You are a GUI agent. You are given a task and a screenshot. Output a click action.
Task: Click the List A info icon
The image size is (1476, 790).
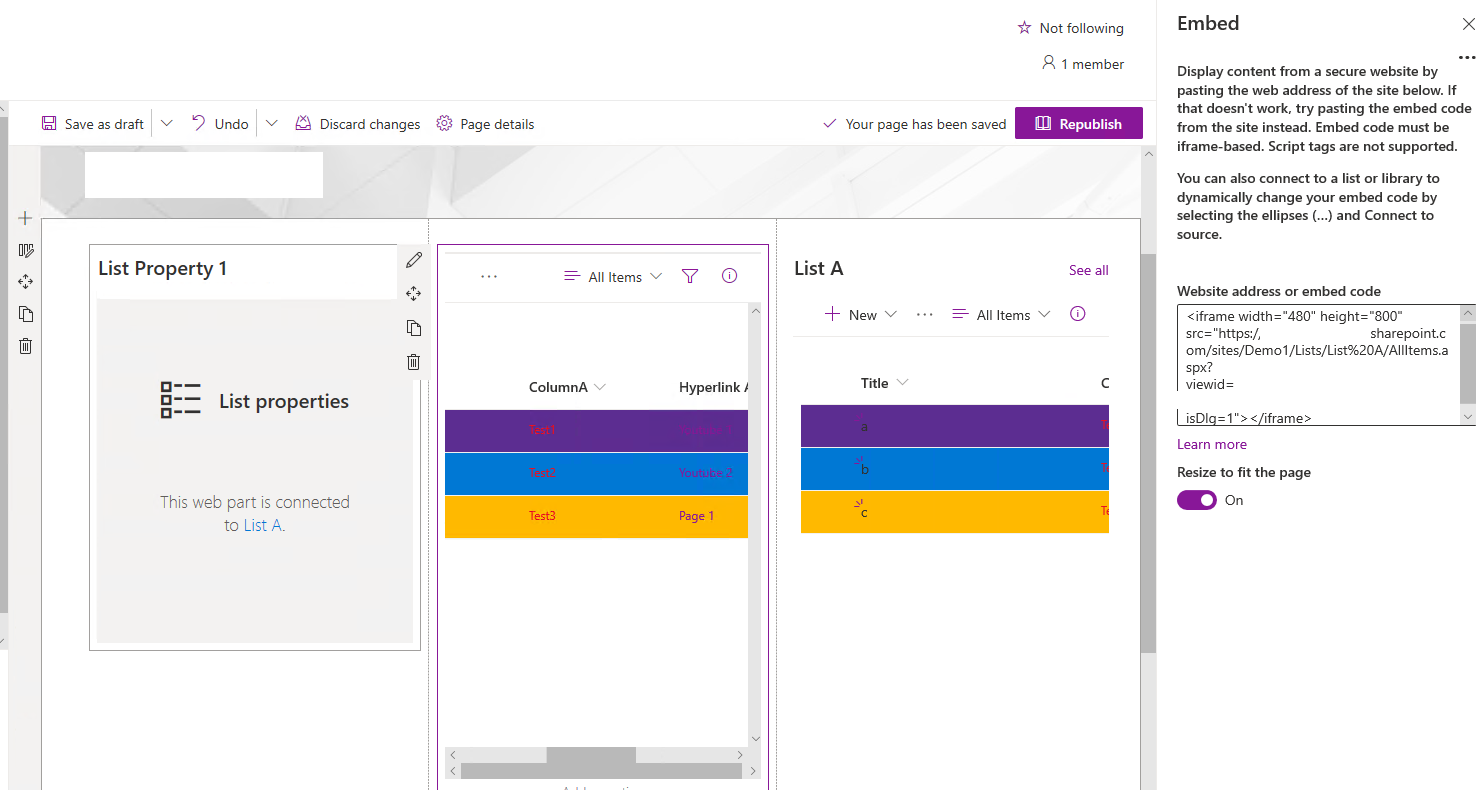(x=1077, y=313)
